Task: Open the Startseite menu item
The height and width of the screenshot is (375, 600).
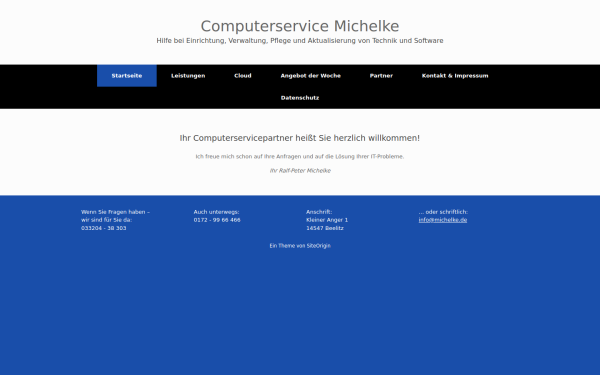Action: point(127,76)
